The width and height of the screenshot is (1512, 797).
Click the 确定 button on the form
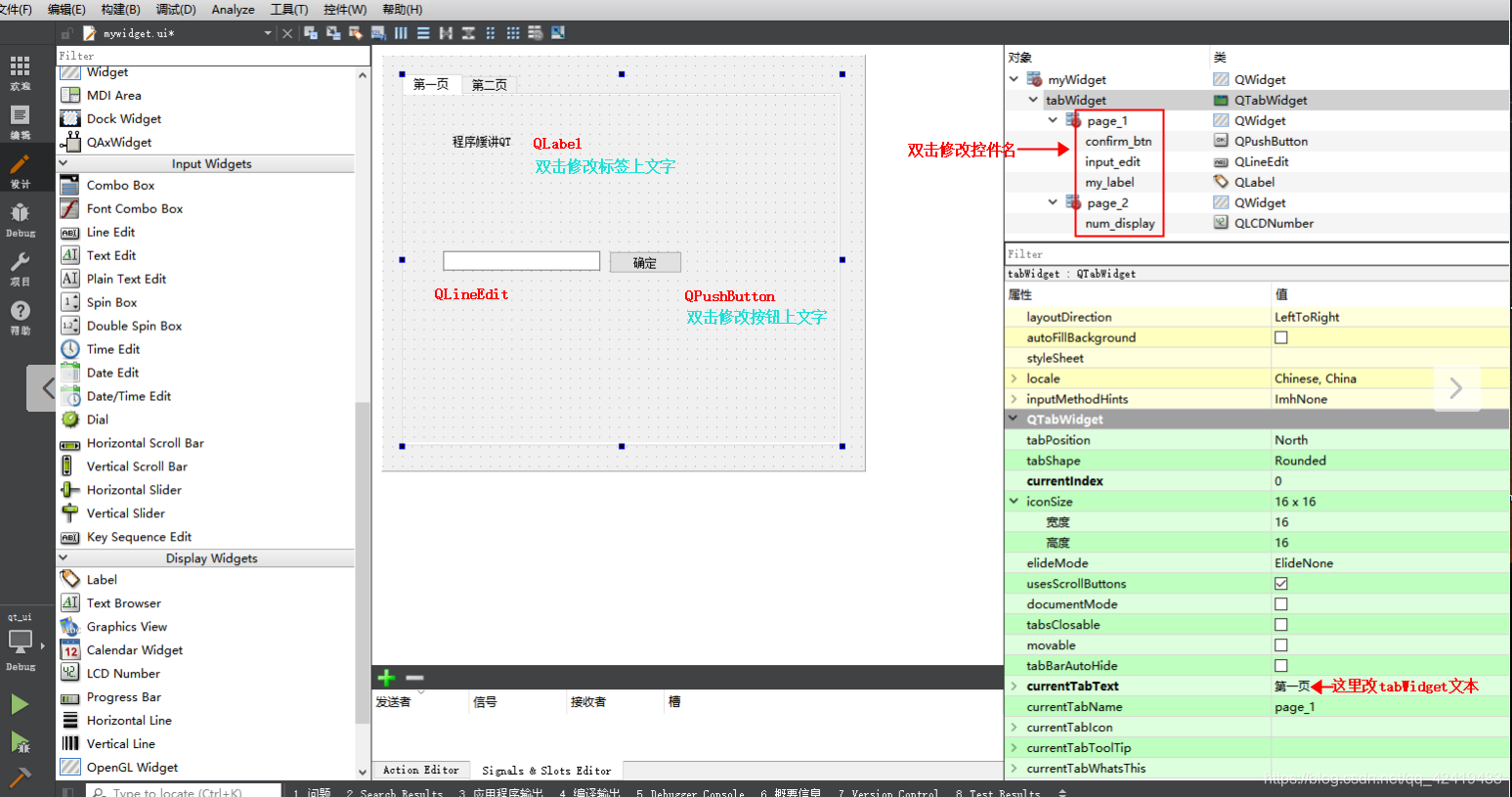coord(645,262)
